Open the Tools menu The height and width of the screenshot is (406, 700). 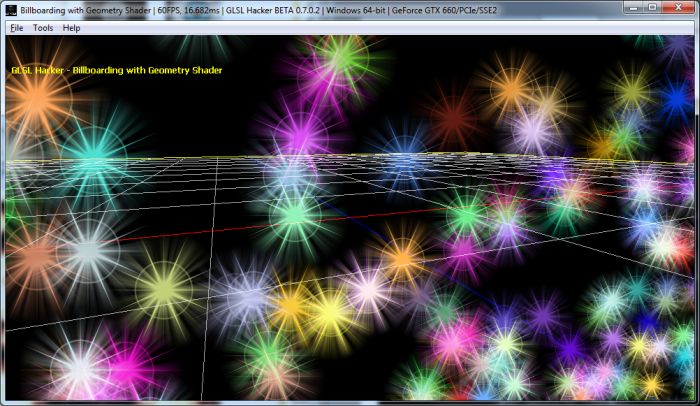[43, 28]
